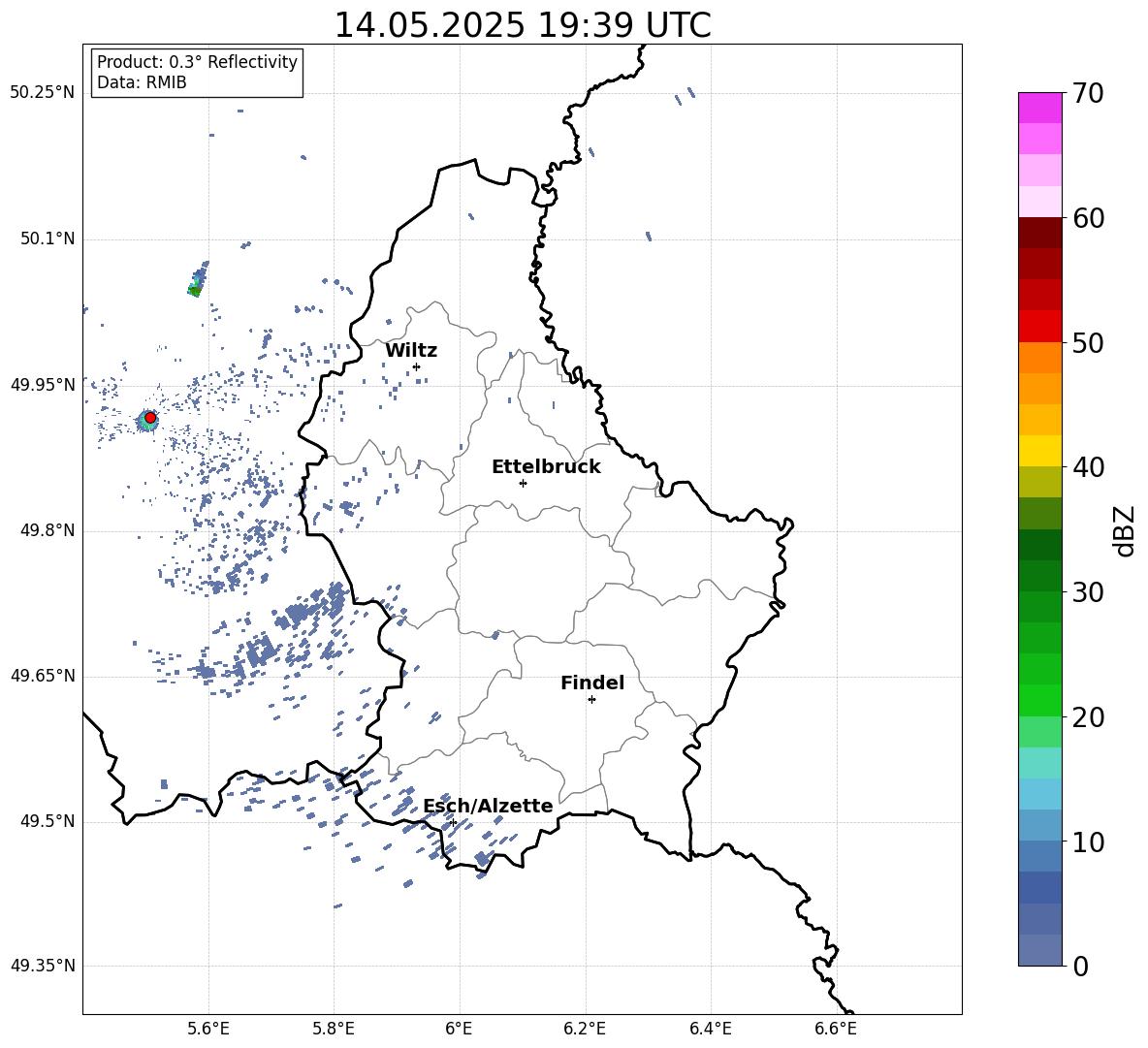Click the 30 tick on colorbar
The width and height of the screenshot is (1148, 1048).
[1088, 592]
